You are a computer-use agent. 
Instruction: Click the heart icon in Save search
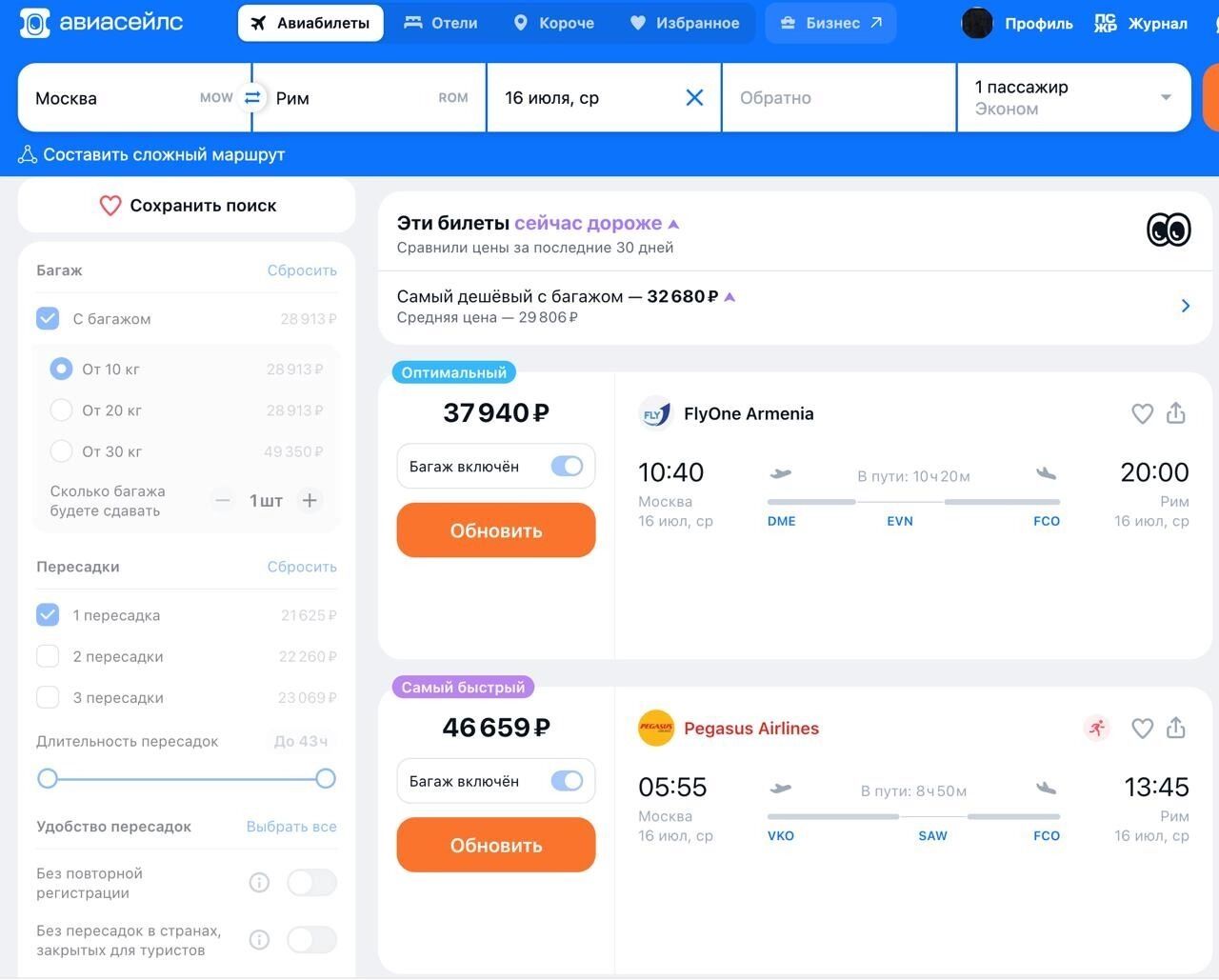coord(110,205)
